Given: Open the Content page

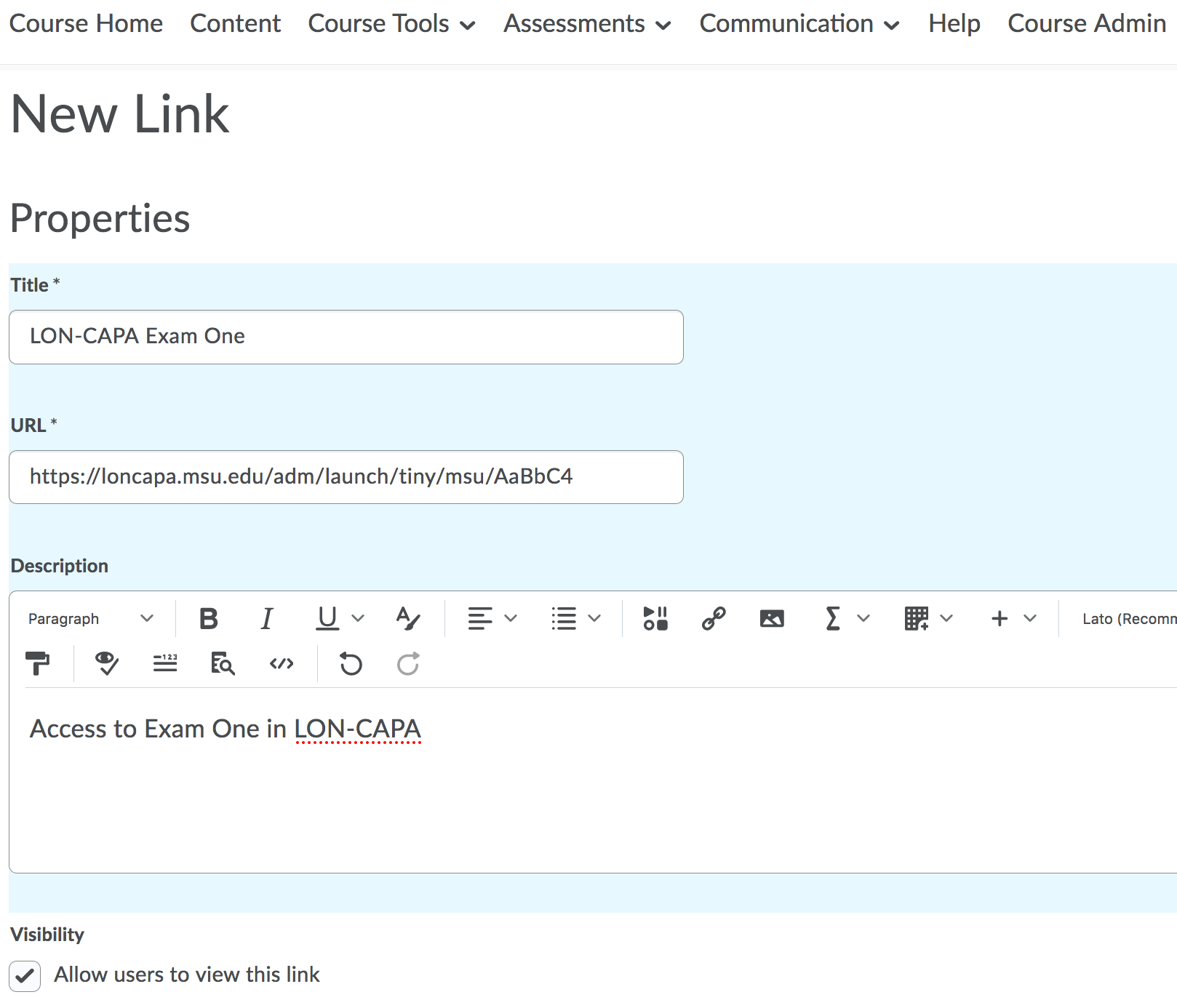Looking at the screenshot, I should pos(235,24).
